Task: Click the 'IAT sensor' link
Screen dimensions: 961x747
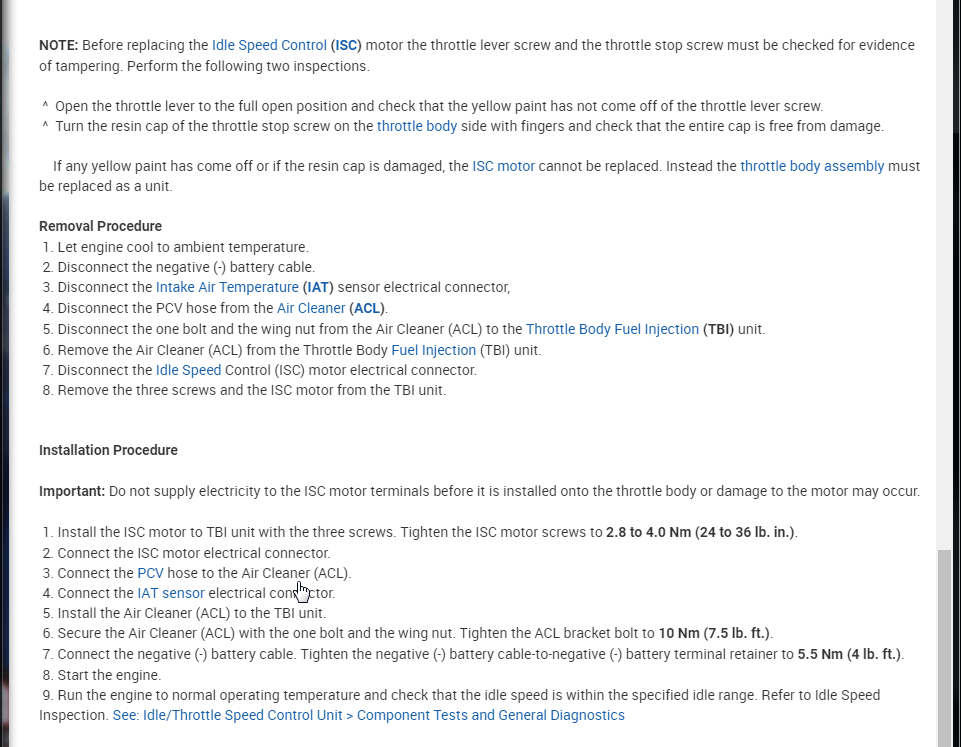Action: 170,593
